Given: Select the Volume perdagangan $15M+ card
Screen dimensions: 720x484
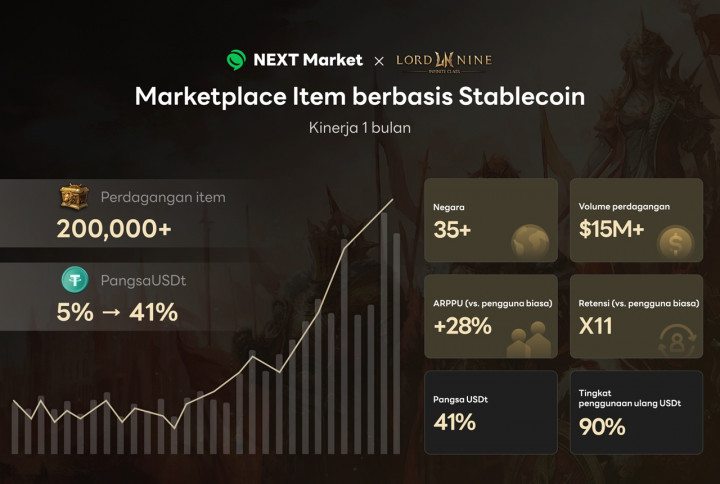Looking at the screenshot, I should coord(636,218).
